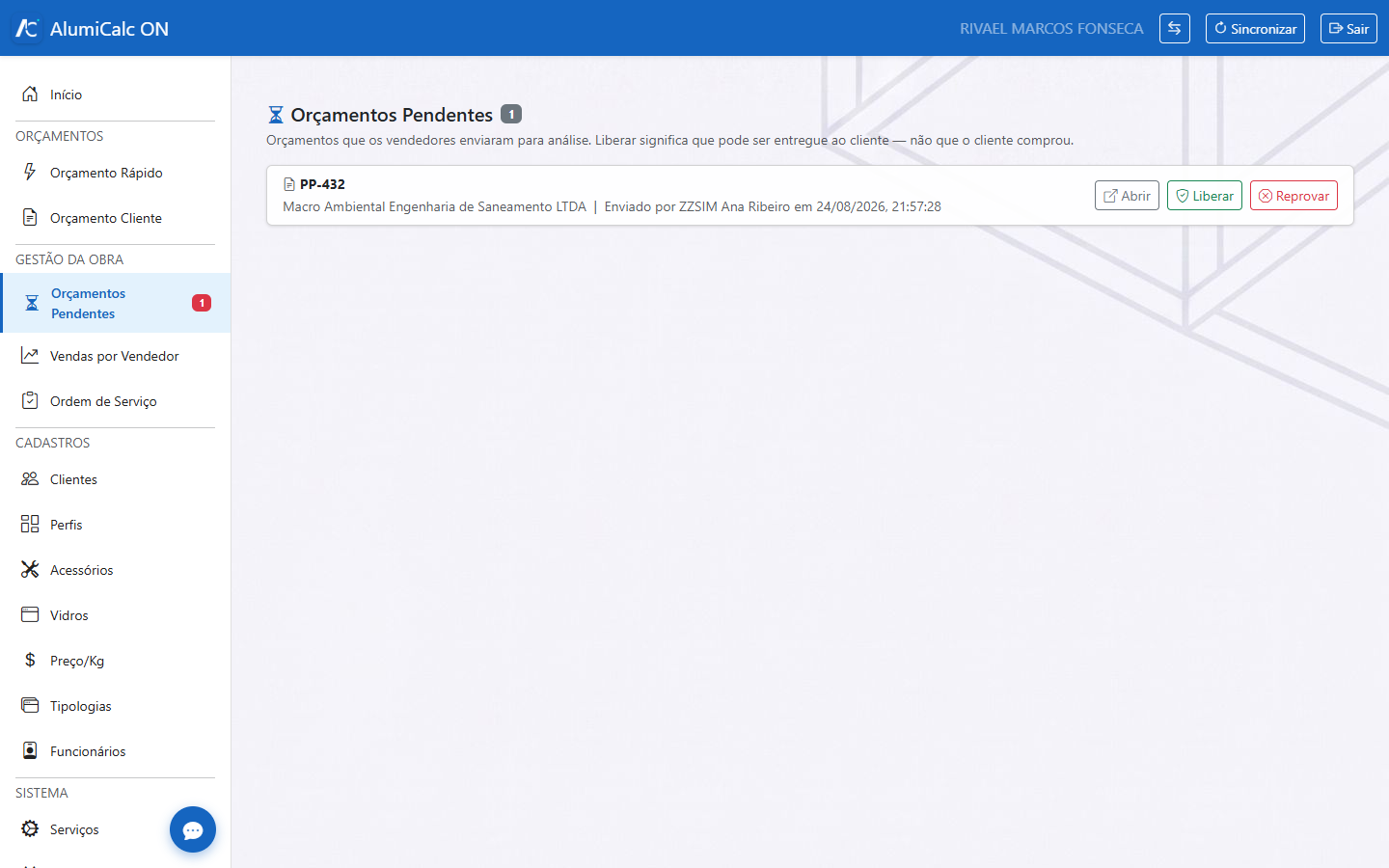1389x868 pixels.
Task: Approve PP-432 with Liberar button
Action: [x=1205, y=196]
